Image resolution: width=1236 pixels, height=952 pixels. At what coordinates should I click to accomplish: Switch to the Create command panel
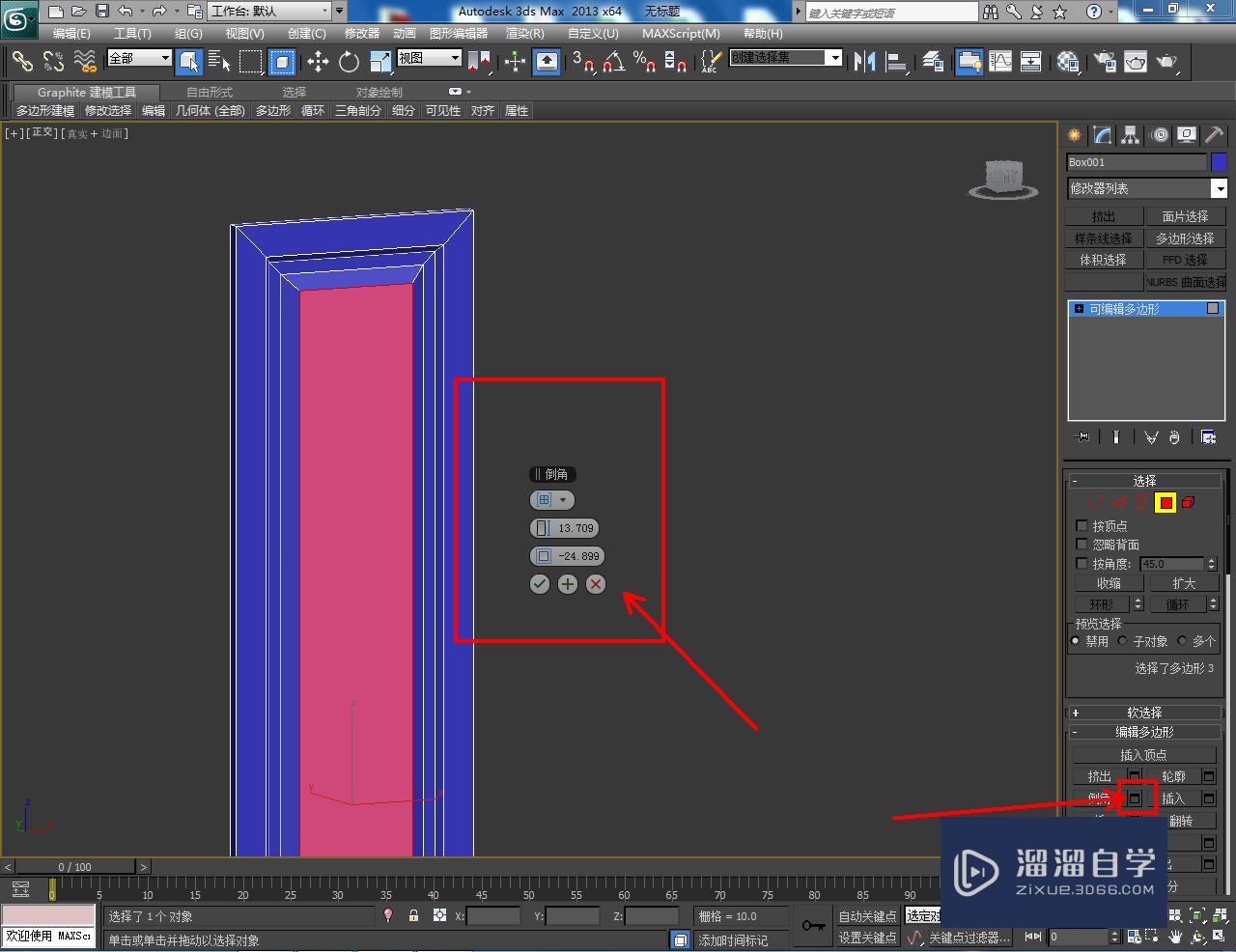point(1075,135)
